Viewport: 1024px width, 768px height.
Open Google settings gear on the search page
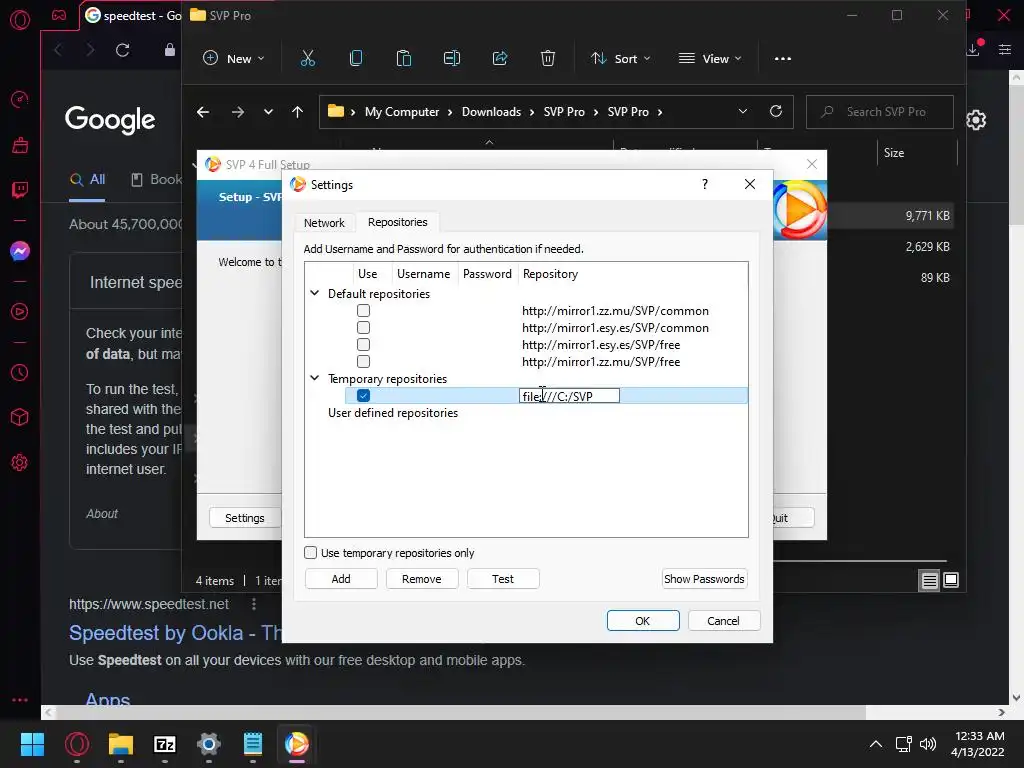(976, 120)
